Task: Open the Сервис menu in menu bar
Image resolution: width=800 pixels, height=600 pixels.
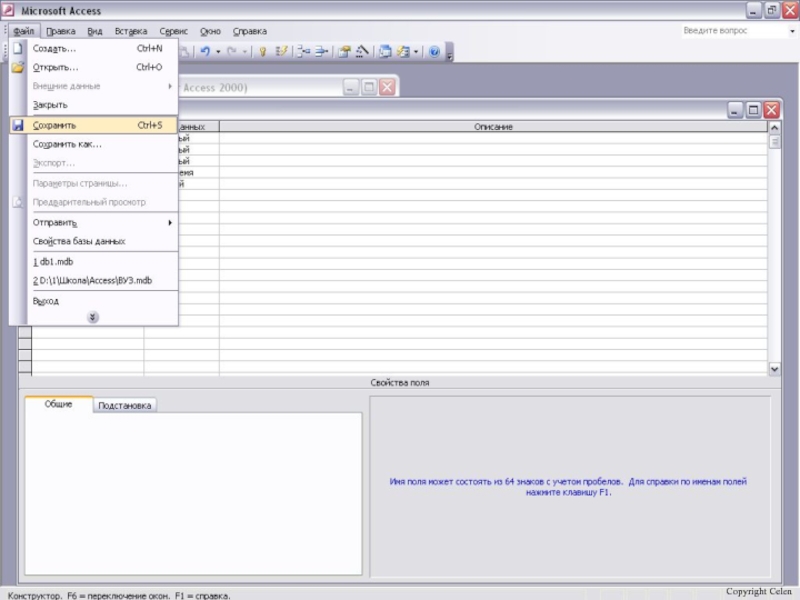Action: (172, 31)
